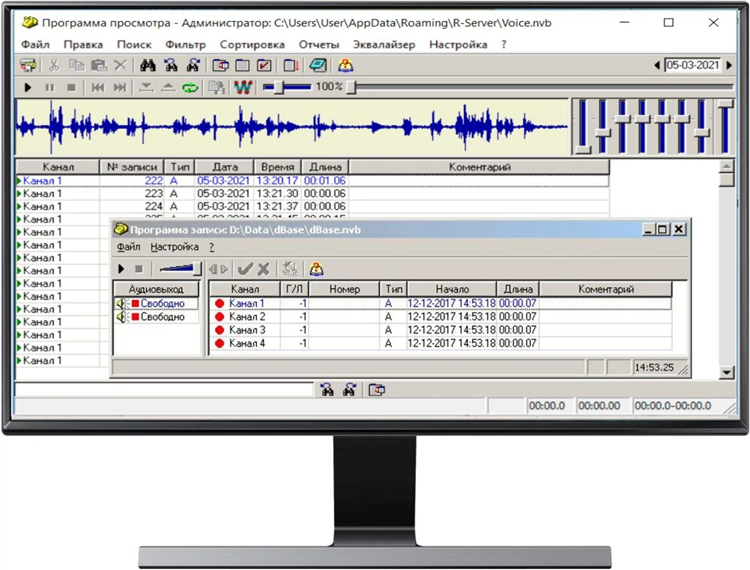Open the Фильтр menu
750x570 pixels.
tap(186, 44)
